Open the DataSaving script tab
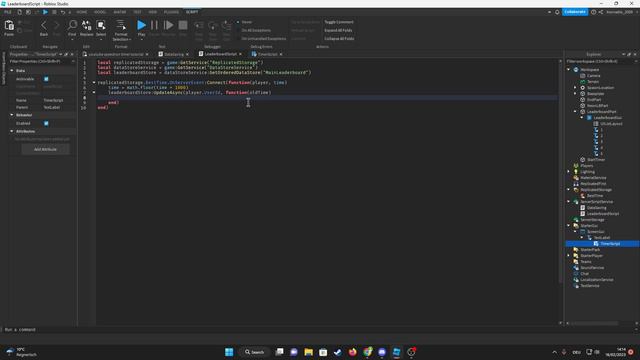Screen dimensions: 640x360 pos(174,54)
